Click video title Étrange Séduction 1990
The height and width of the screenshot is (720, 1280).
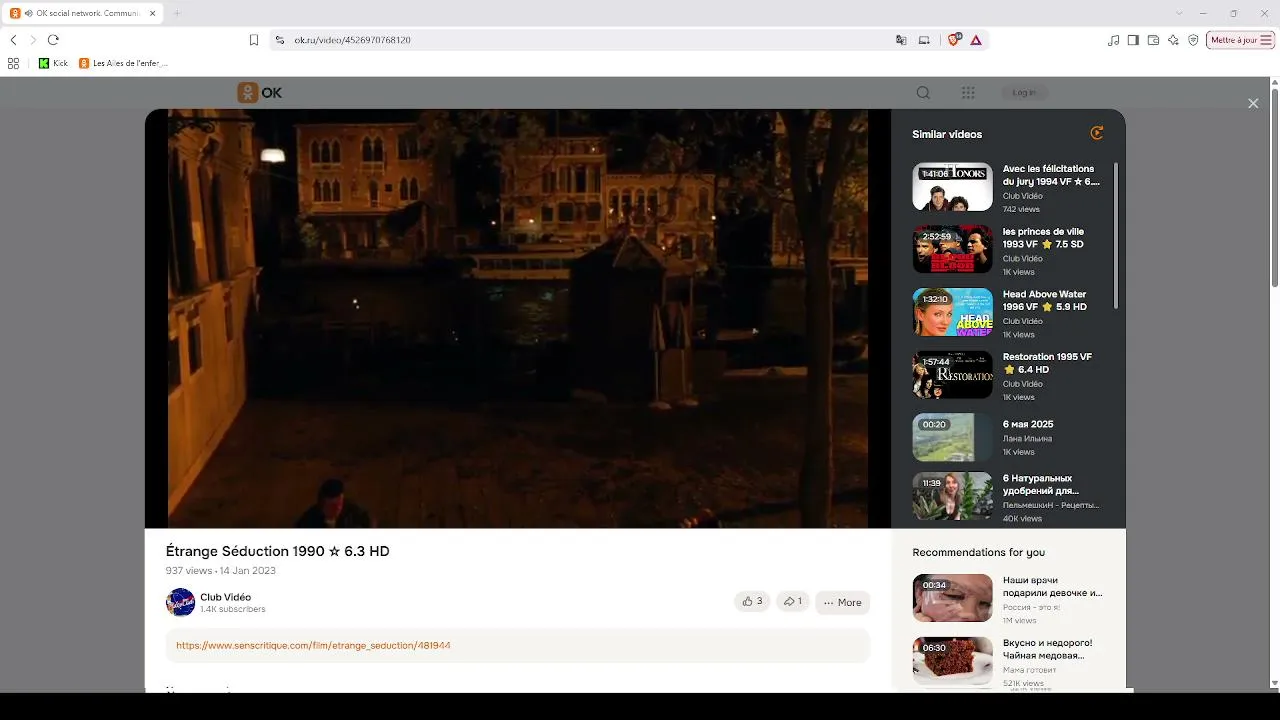click(x=277, y=551)
